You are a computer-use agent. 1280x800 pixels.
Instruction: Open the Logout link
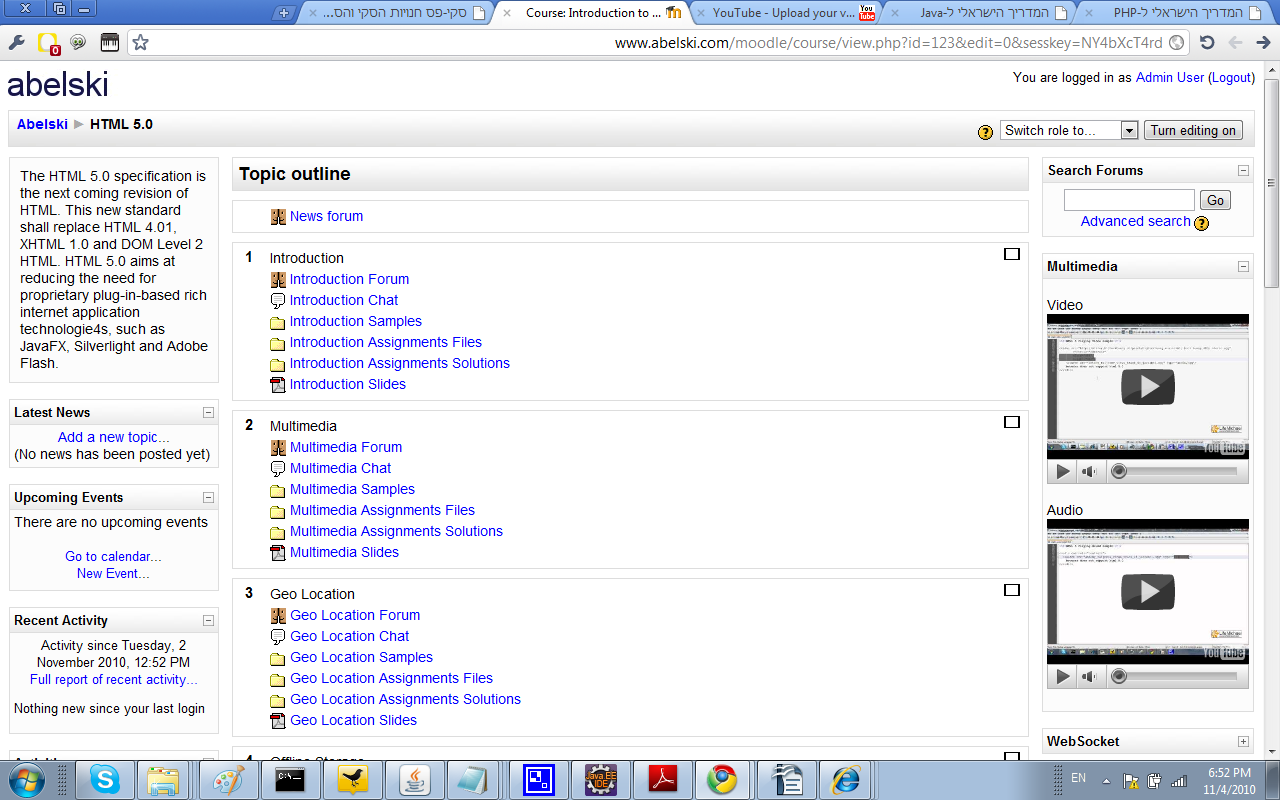pyautogui.click(x=1231, y=77)
